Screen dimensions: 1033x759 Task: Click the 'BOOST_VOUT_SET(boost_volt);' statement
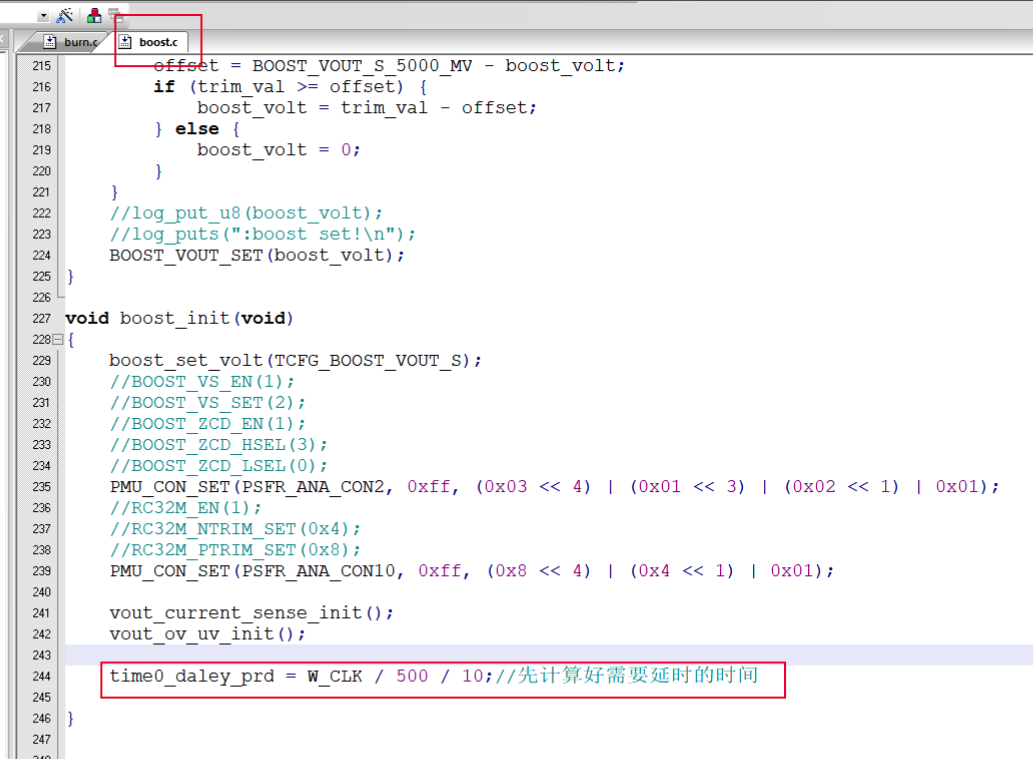click(257, 256)
